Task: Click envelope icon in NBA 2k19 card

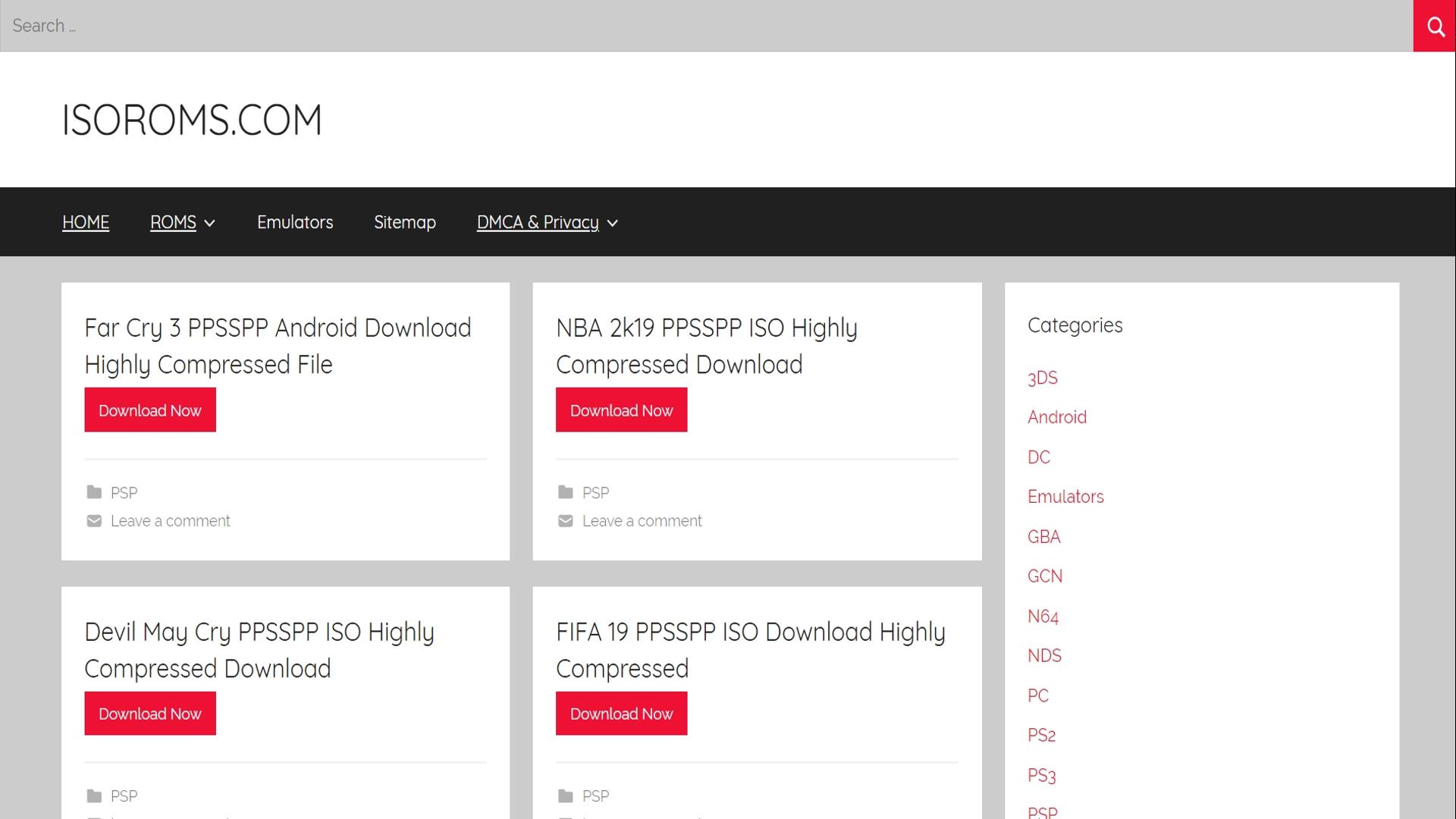Action: coord(566,521)
